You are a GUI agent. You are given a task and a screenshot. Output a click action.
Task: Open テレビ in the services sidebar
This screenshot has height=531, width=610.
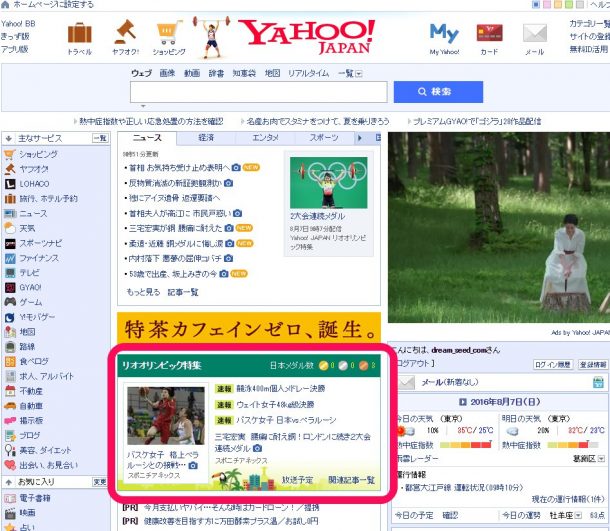(x=29, y=273)
